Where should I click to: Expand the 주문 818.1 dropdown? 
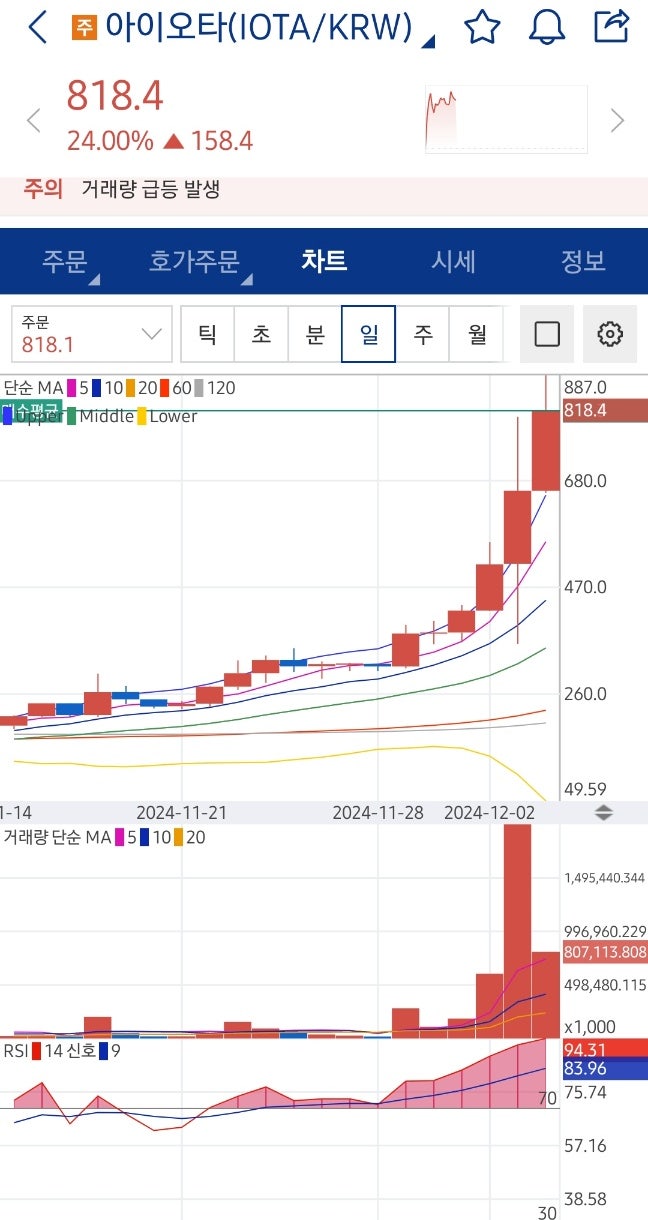pos(92,334)
